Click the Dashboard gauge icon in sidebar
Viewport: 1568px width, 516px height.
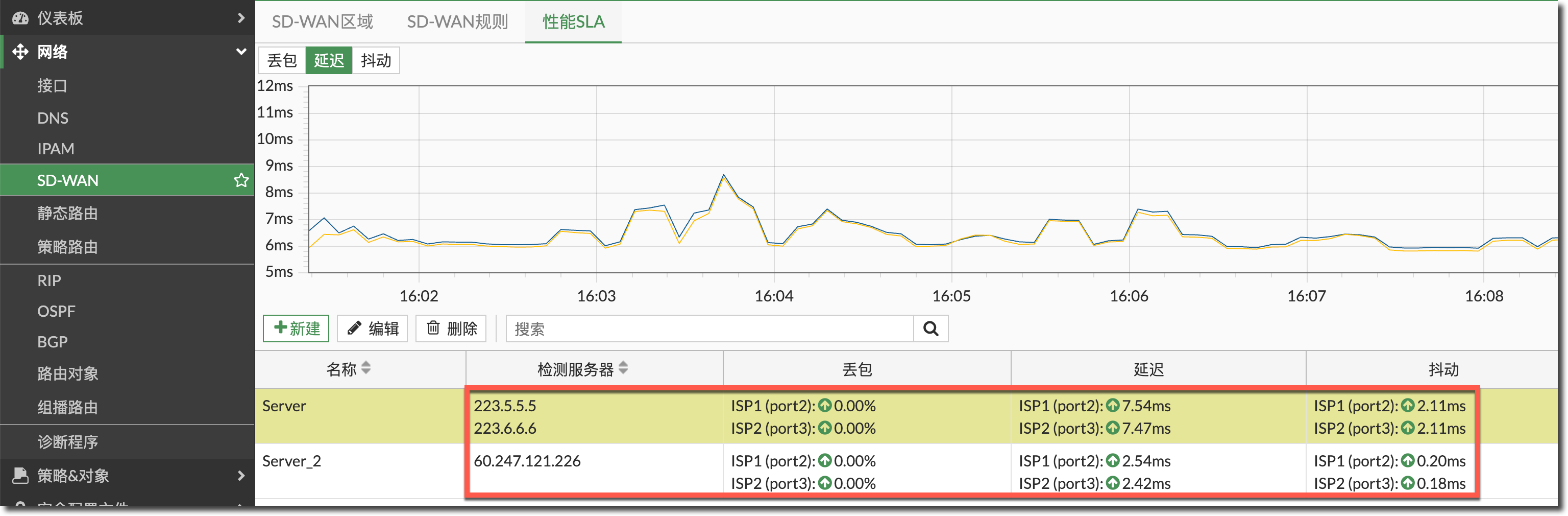(20, 18)
